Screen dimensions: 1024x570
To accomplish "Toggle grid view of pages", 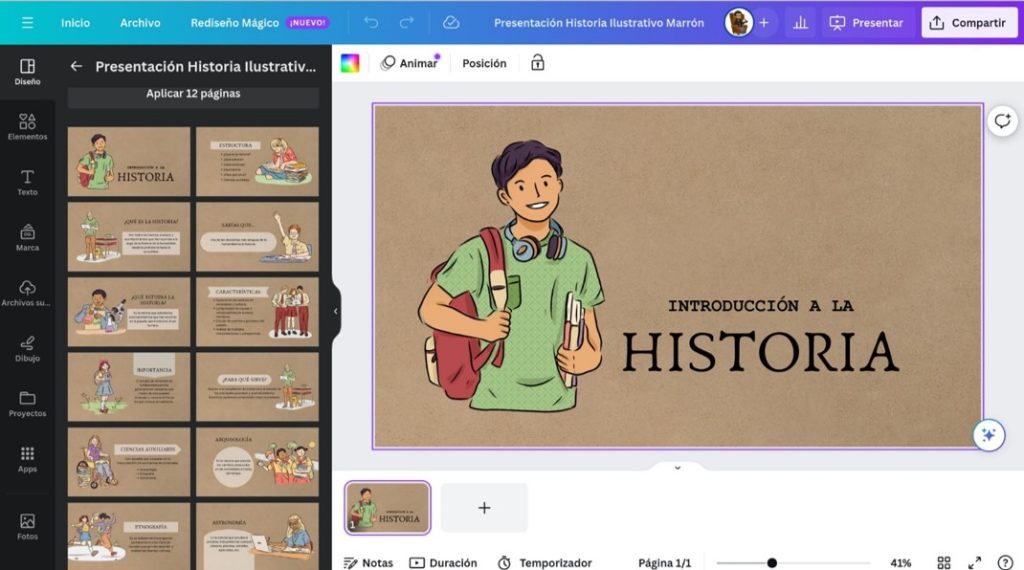I will (x=943, y=563).
